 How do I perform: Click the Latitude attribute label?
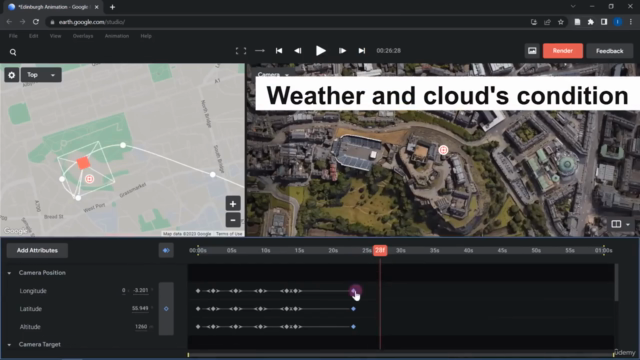(31, 309)
